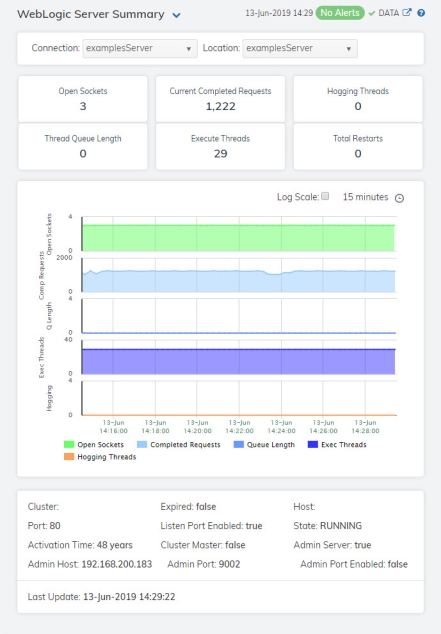Click the Execute Threads metric card
Viewport: 441px width, 634px height.
220,146
